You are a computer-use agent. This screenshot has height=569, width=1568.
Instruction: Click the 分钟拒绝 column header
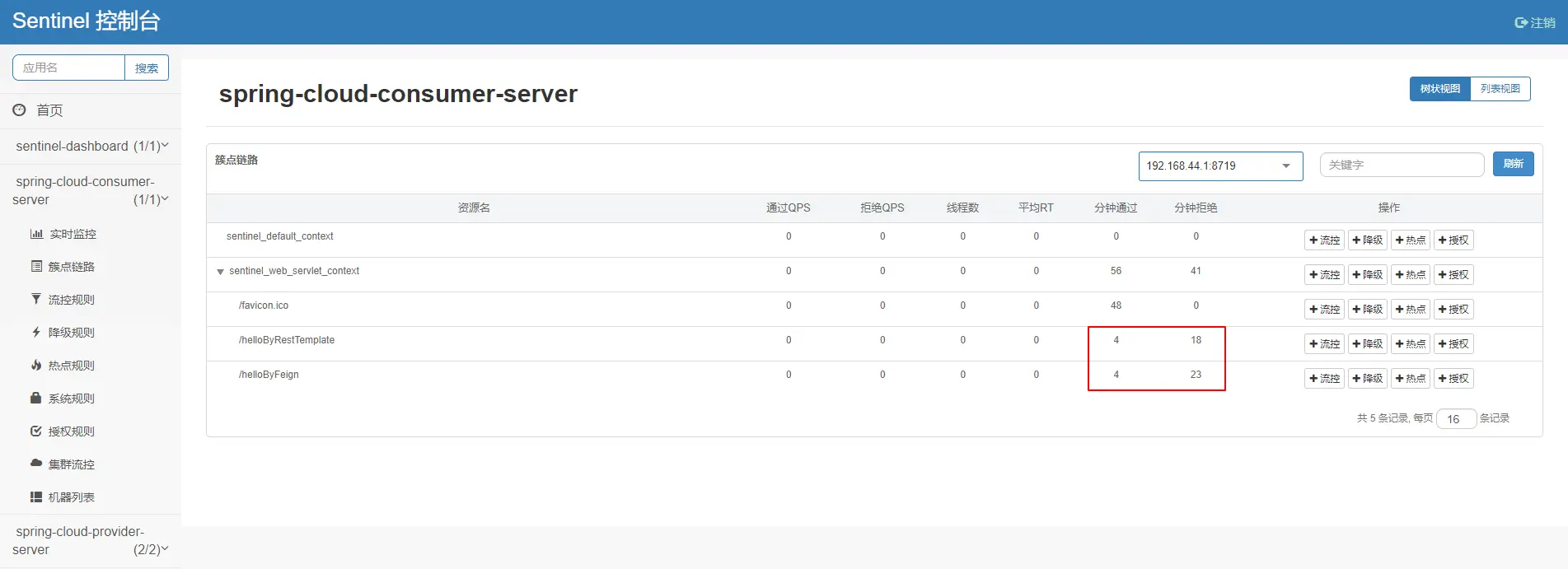pyautogui.click(x=1196, y=208)
